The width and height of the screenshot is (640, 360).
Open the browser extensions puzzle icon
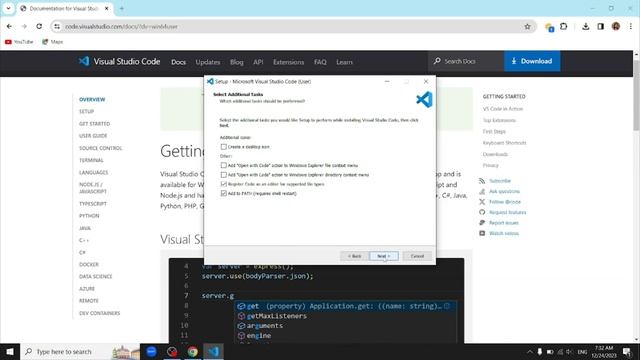pyautogui.click(x=564, y=27)
